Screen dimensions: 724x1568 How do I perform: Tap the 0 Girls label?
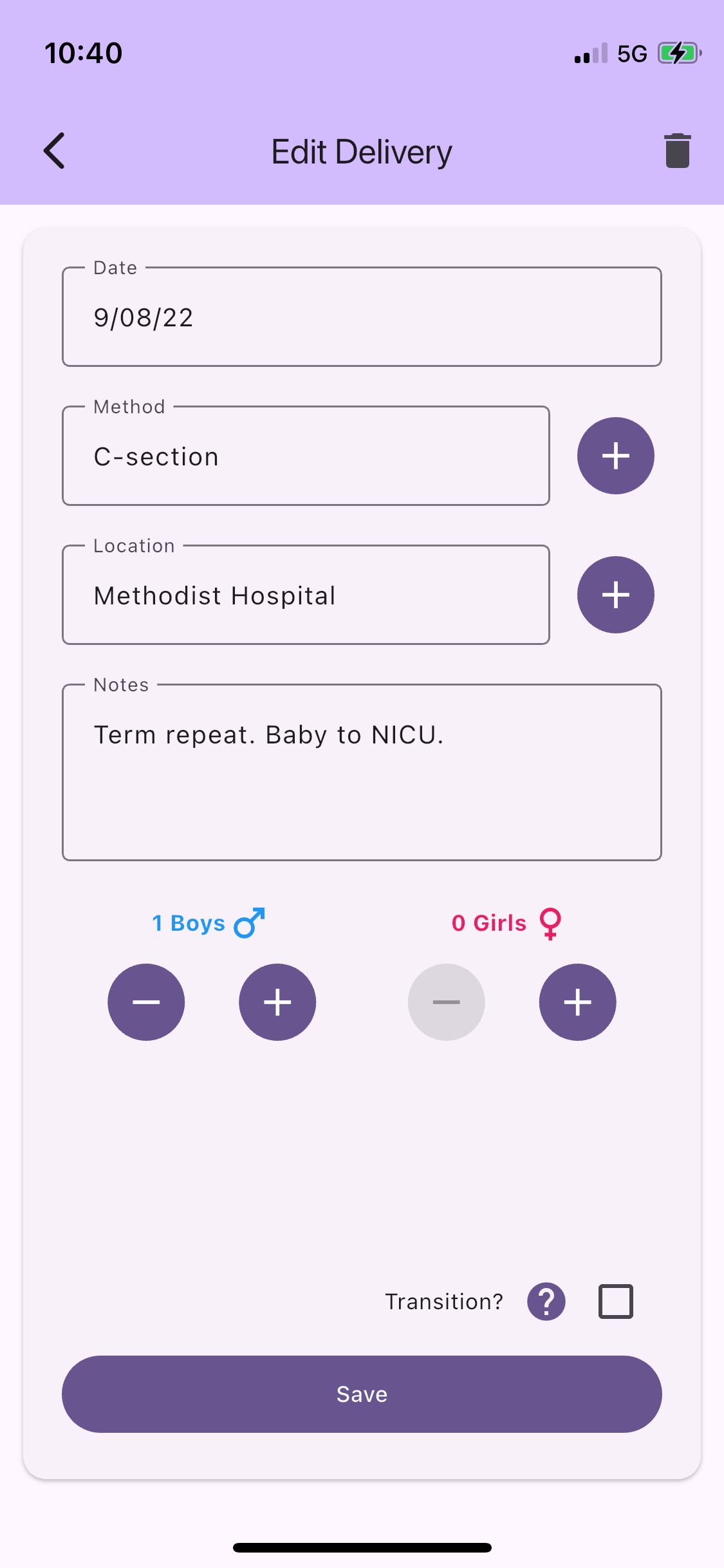click(488, 923)
